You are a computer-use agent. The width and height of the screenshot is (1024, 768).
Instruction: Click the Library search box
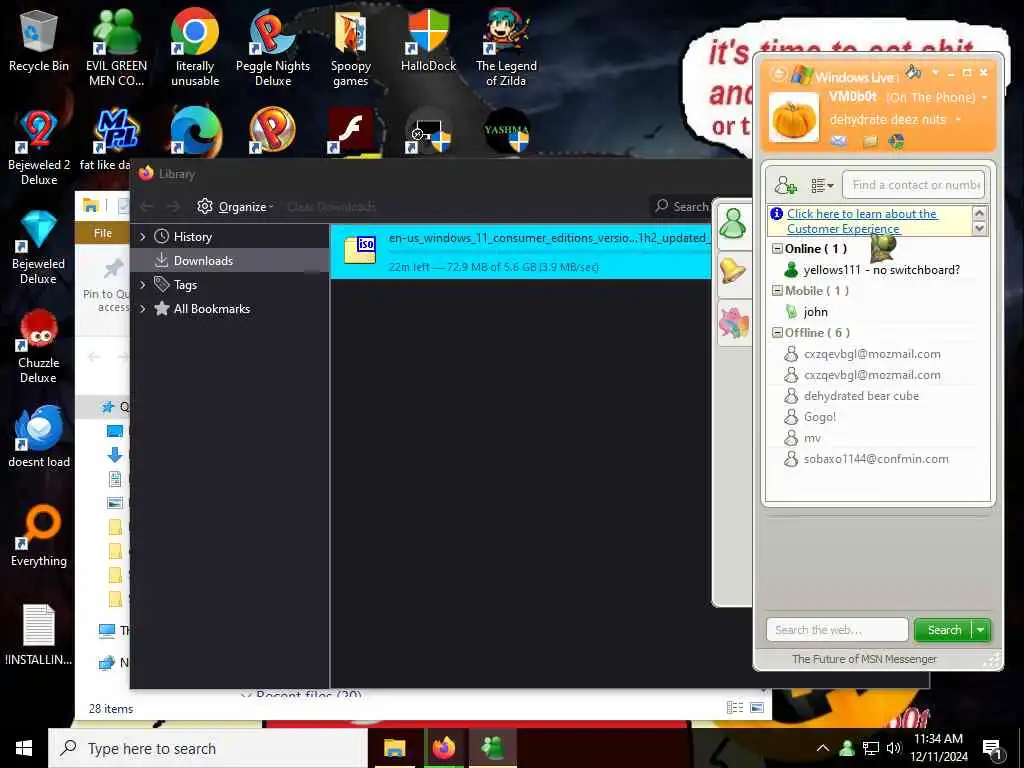(682, 206)
